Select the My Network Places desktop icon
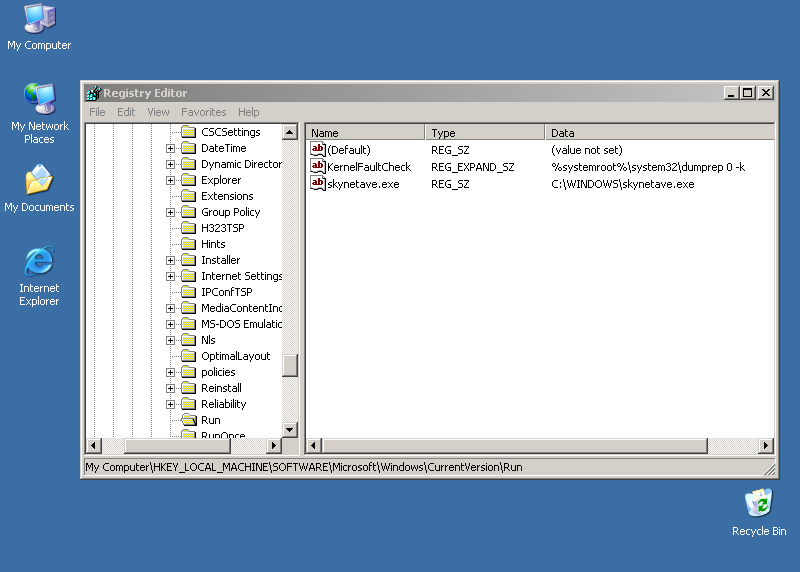800x572 pixels. [39, 113]
